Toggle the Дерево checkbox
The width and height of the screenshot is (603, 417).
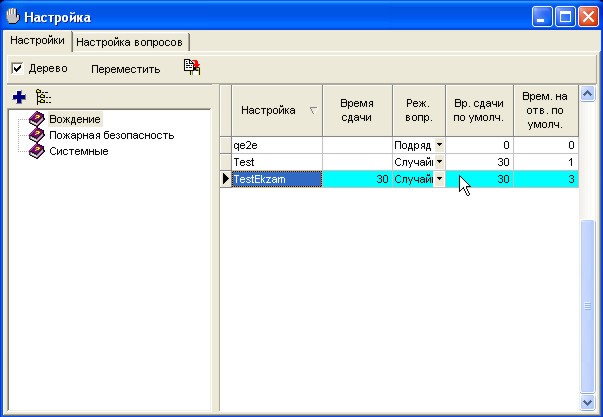click(x=17, y=69)
